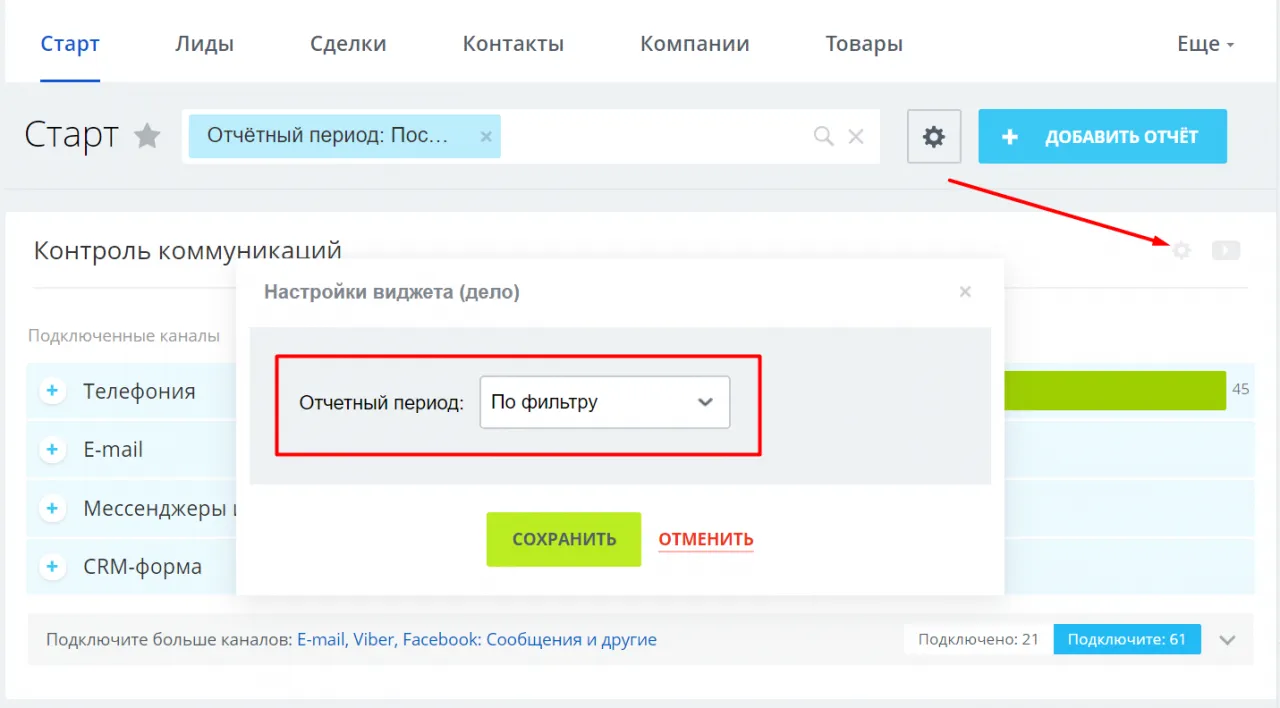Expand the Телефония channel row
This screenshot has width=1280, height=708.
pyautogui.click(x=52, y=391)
